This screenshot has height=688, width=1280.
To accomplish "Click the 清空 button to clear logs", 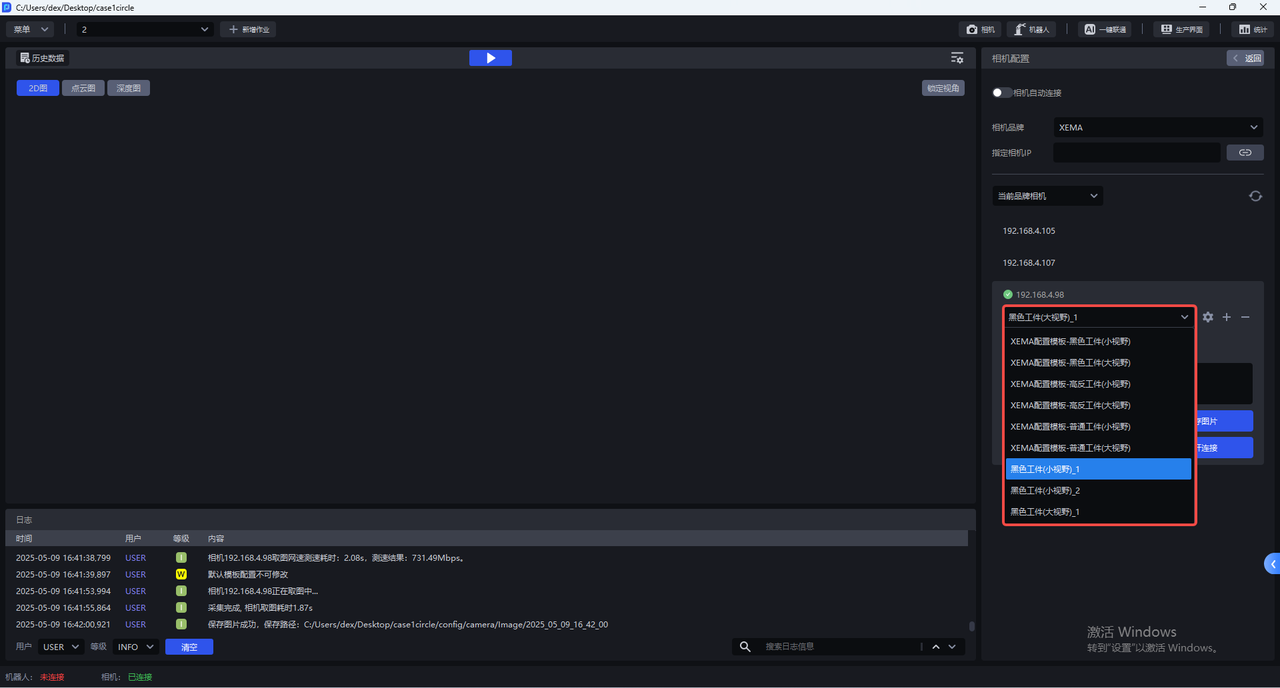I will (189, 647).
